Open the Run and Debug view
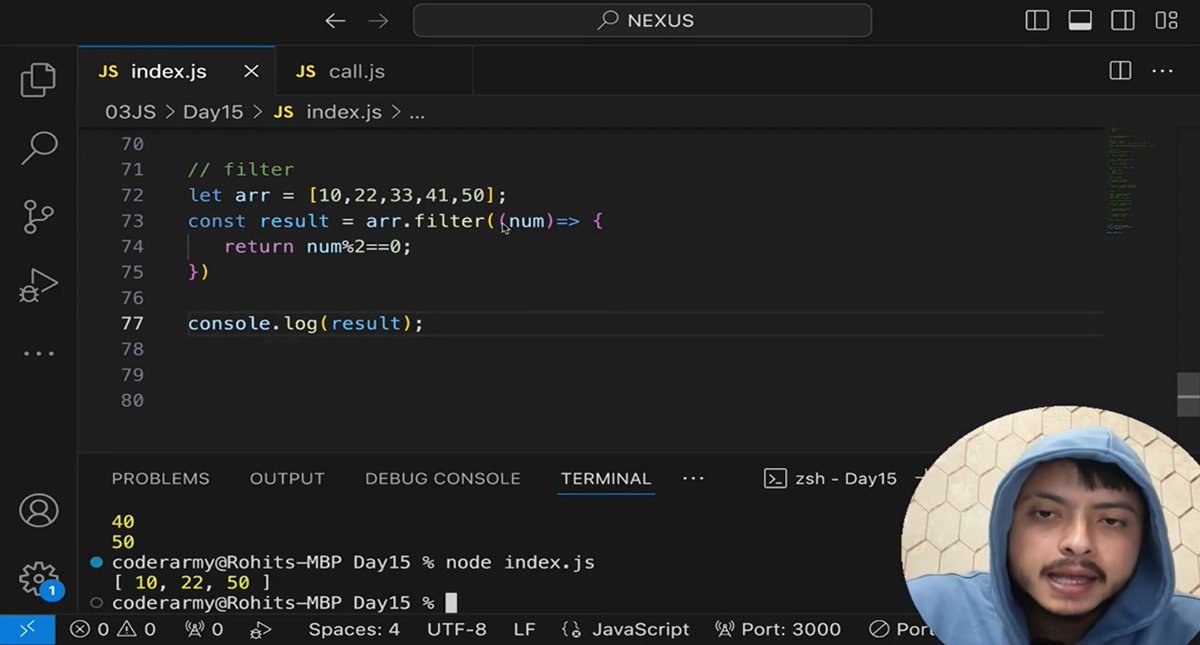The image size is (1200, 645). pos(38,286)
